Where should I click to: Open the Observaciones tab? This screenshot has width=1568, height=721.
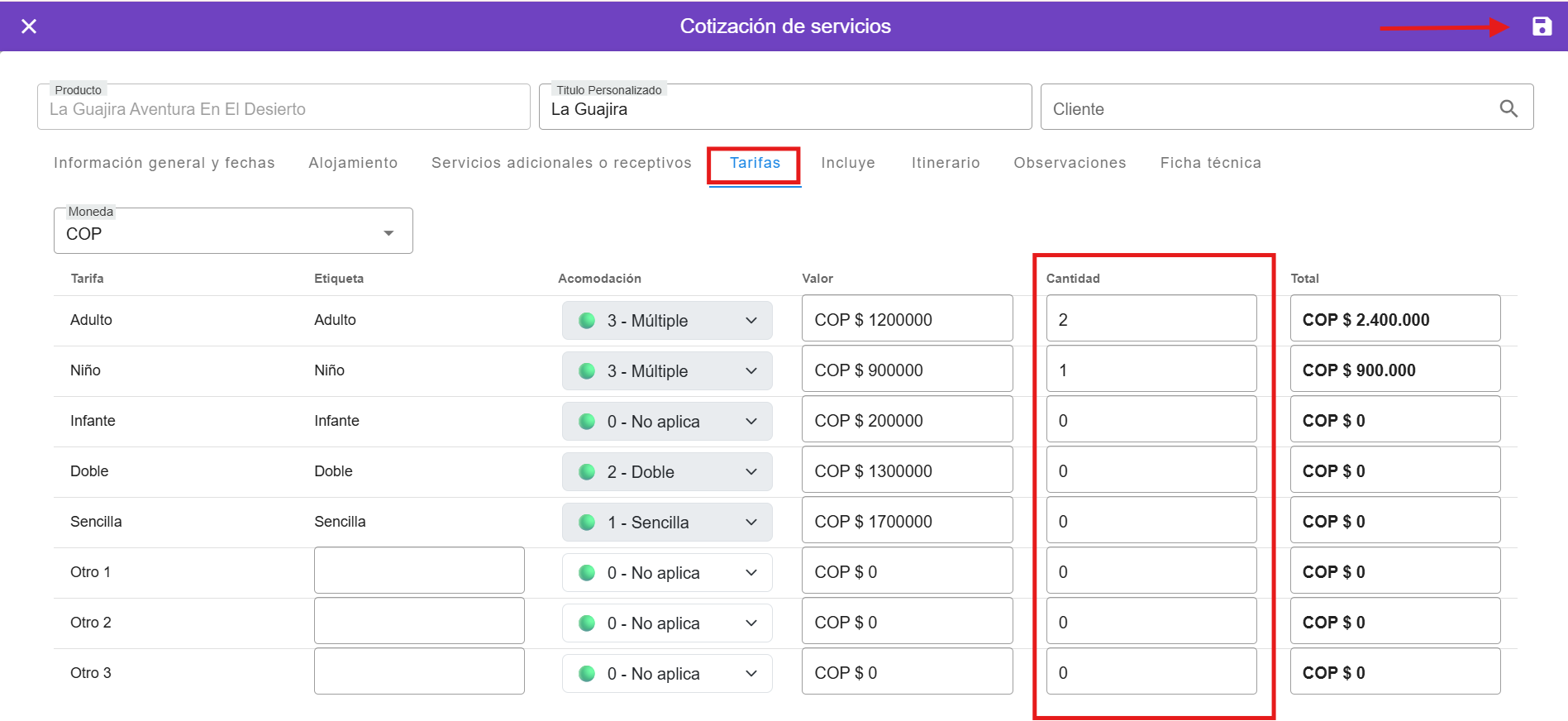(1070, 163)
